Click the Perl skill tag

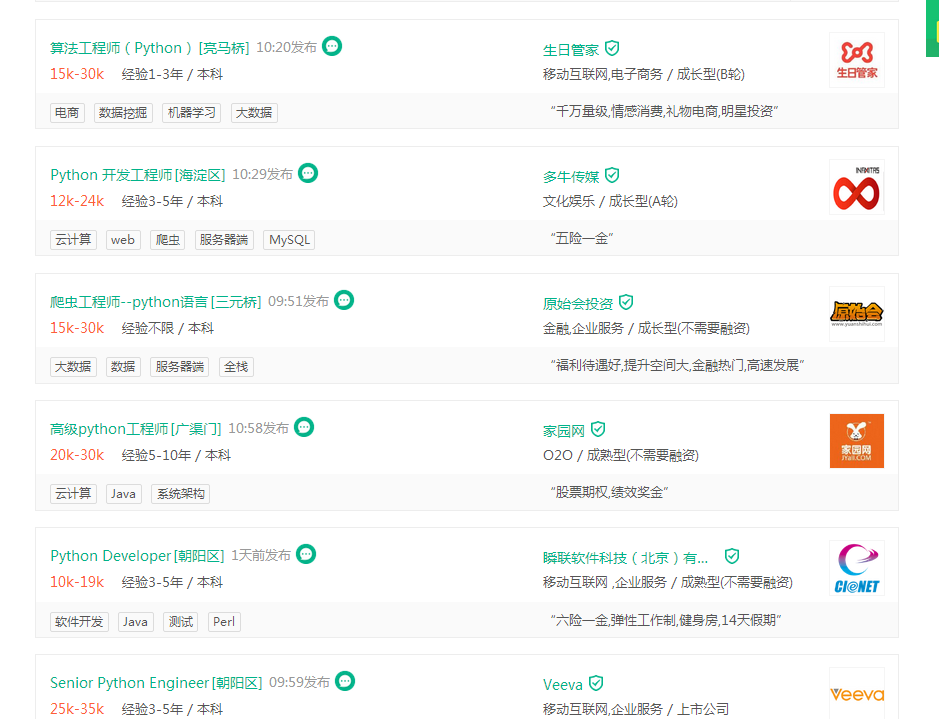click(224, 621)
